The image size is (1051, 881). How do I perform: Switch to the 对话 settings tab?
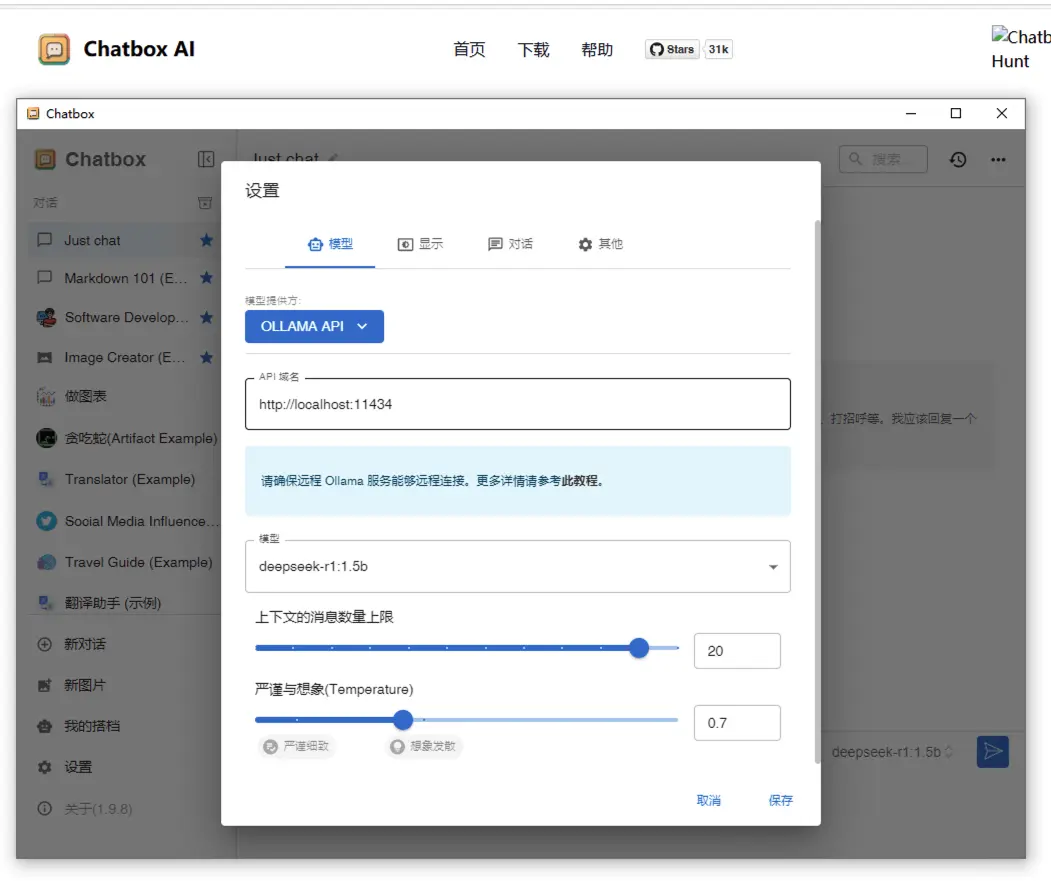point(510,244)
